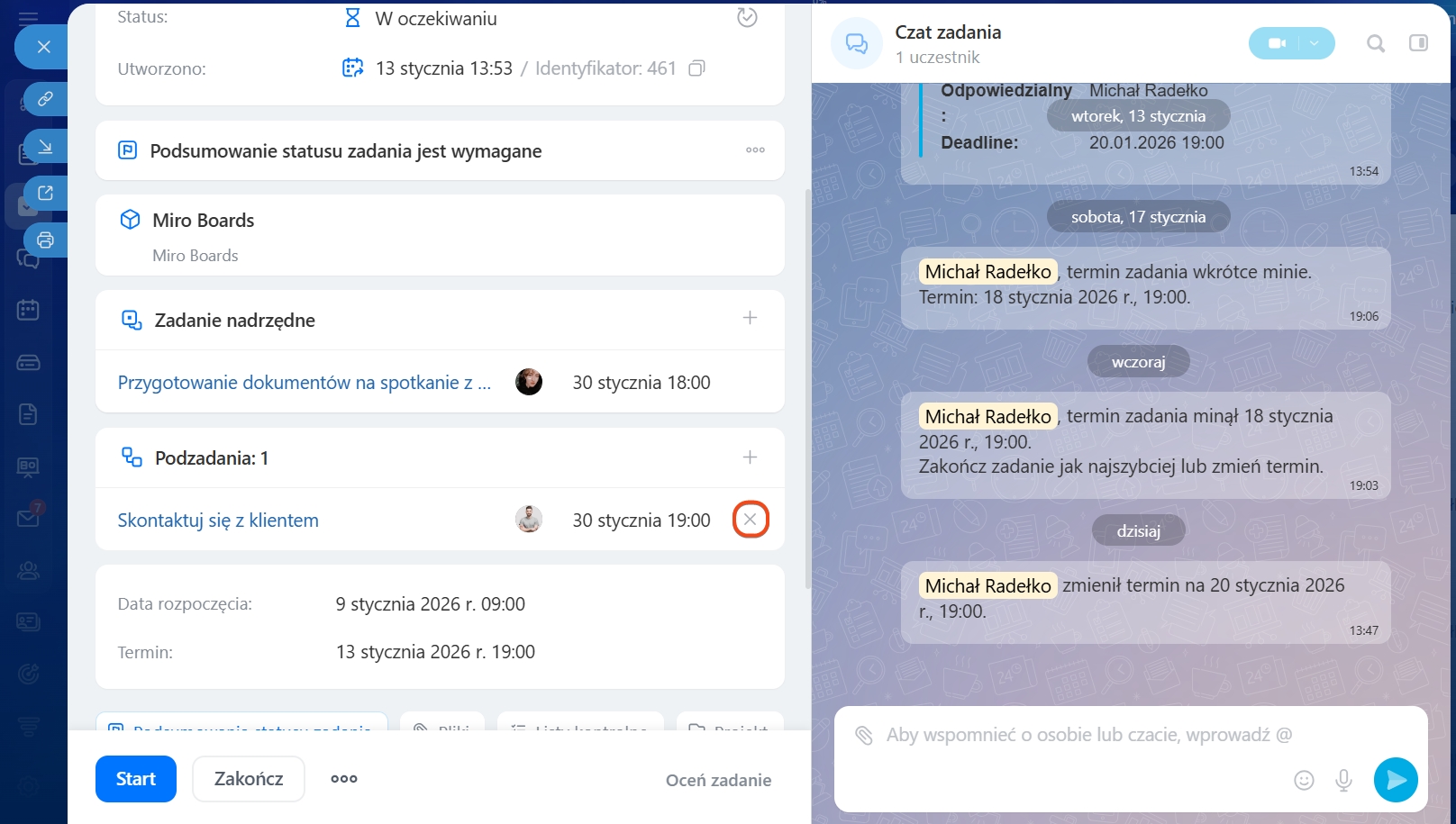This screenshot has width=1456, height=824.
Task: Click the 1 uczestnik participant count
Action: point(937,58)
